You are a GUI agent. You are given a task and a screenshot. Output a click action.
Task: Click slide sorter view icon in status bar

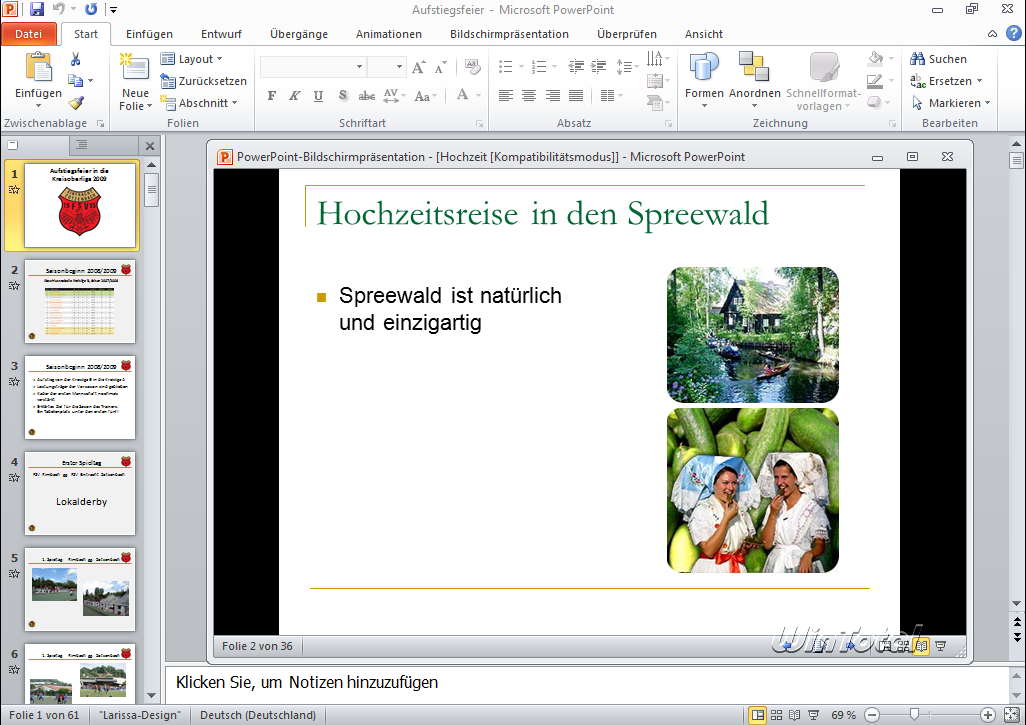tap(777, 715)
